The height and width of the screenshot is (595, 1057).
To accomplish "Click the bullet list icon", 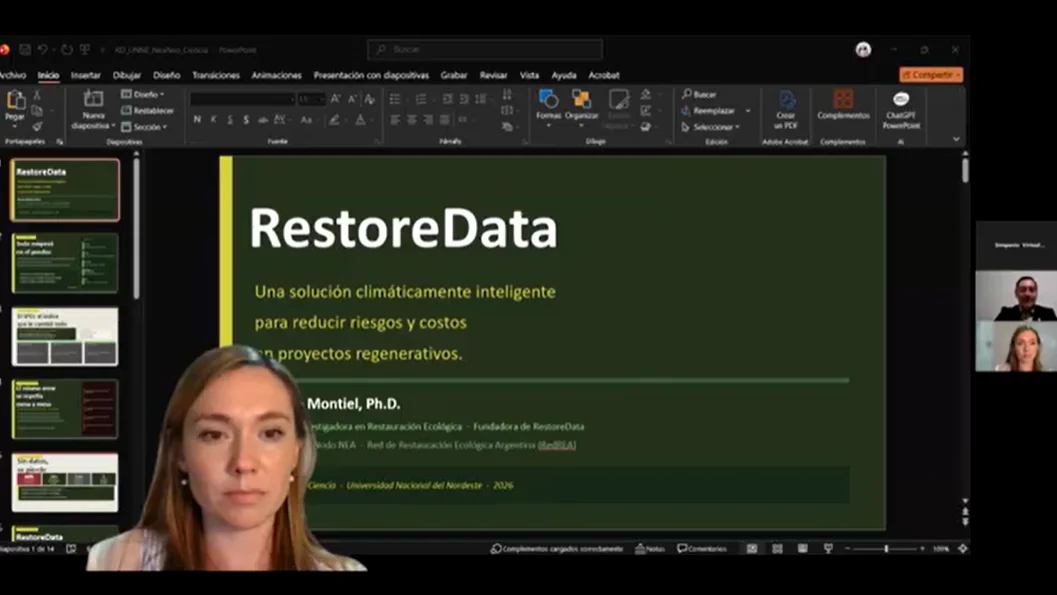I will coord(395,99).
